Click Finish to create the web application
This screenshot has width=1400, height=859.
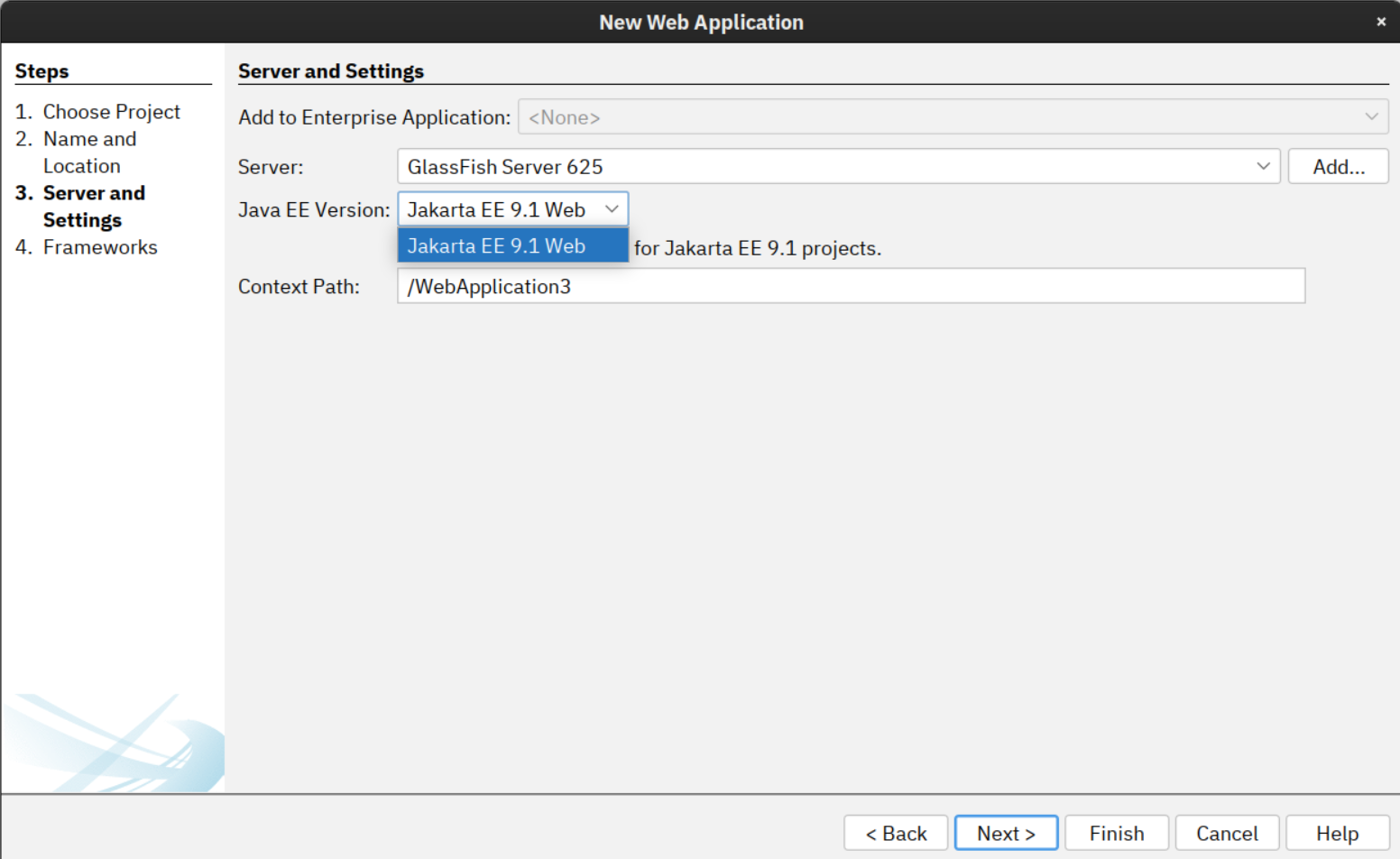[x=1116, y=832]
